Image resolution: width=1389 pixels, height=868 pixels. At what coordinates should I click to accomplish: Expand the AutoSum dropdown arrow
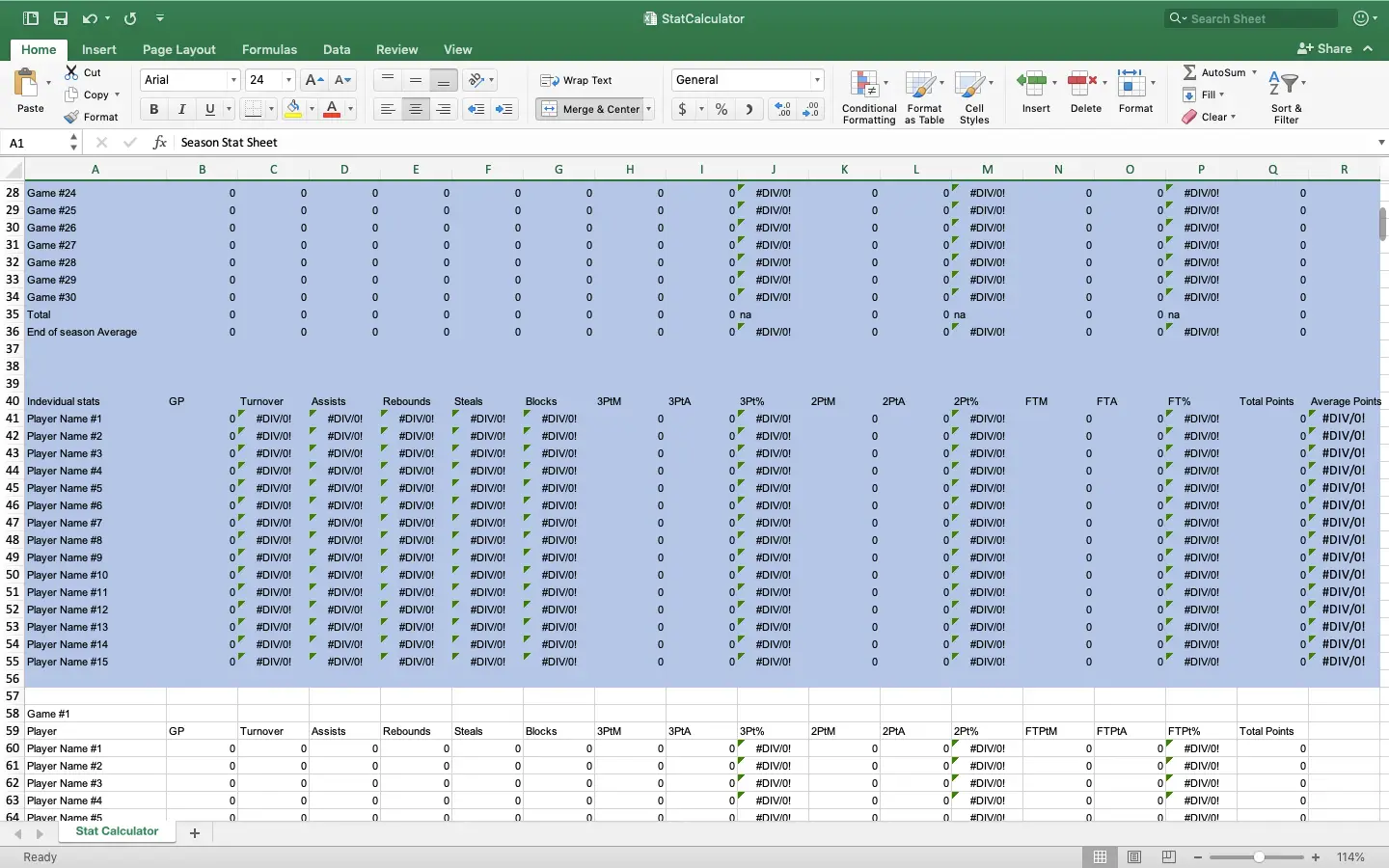click(x=1254, y=72)
